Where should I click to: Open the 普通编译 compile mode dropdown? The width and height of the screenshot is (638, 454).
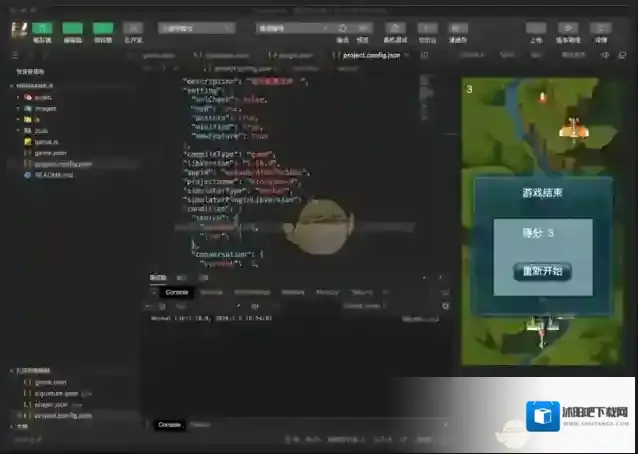pyautogui.click(x=292, y=29)
